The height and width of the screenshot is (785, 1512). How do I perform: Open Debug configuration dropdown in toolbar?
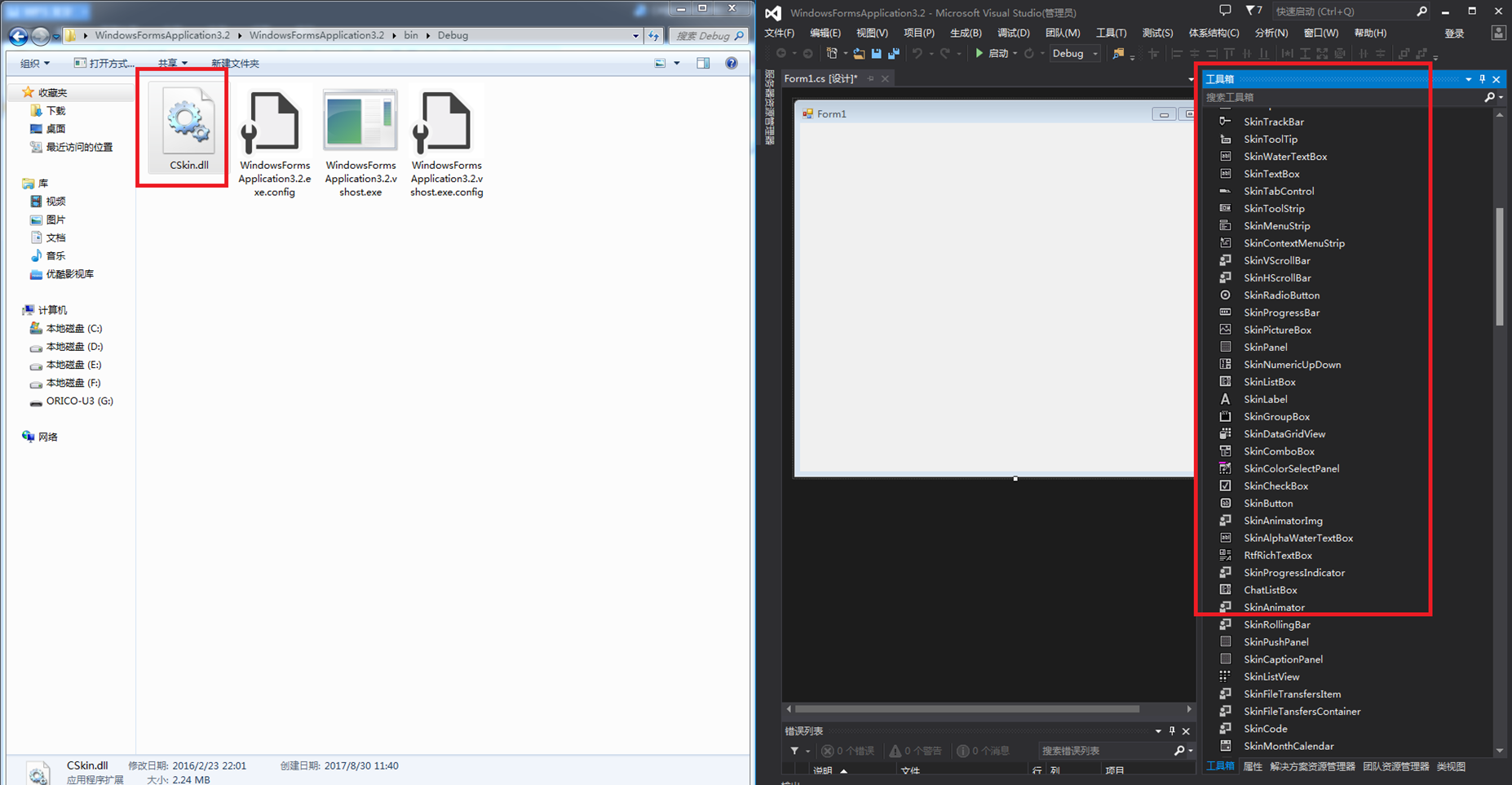[1075, 54]
